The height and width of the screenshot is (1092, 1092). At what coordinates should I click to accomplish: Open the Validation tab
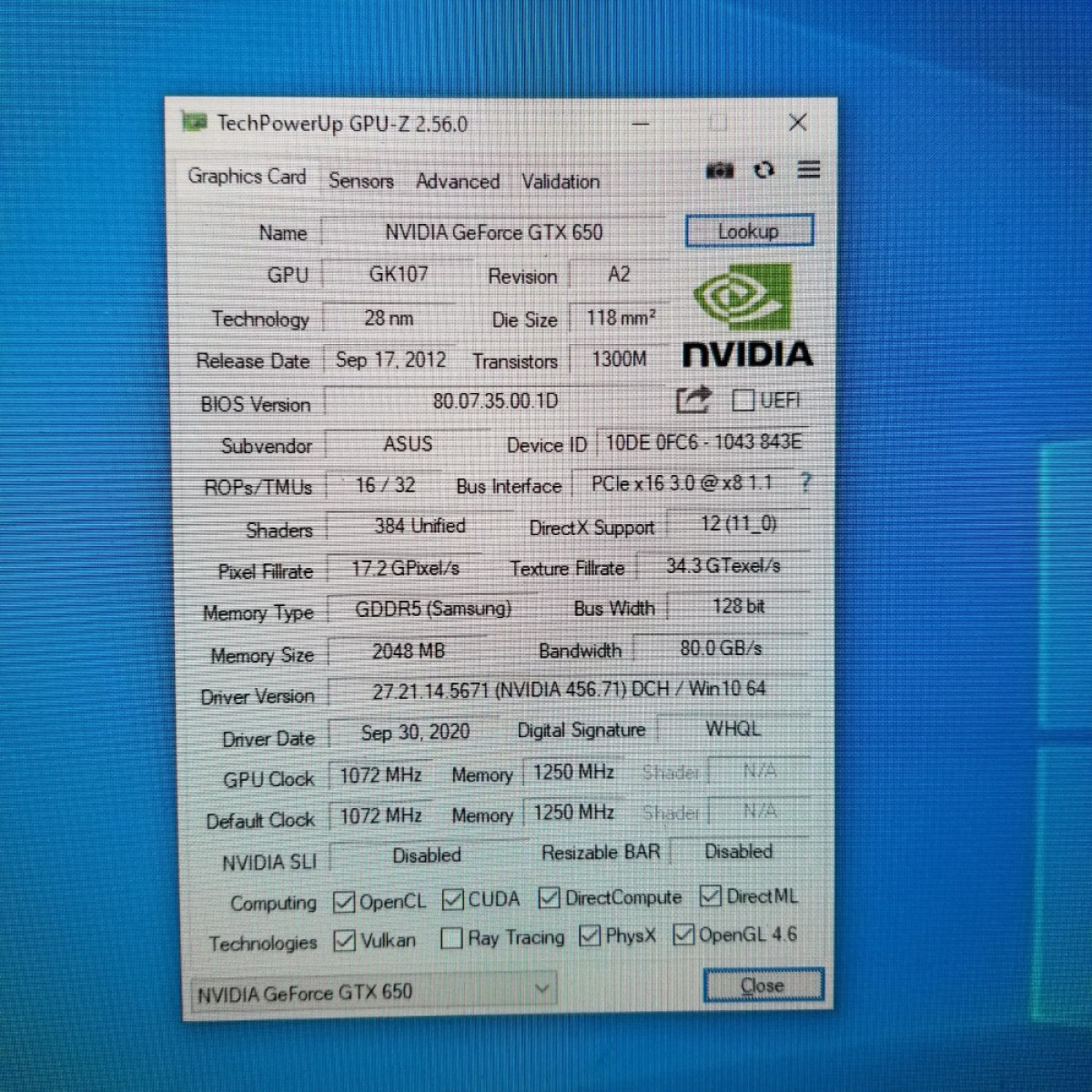(x=561, y=181)
